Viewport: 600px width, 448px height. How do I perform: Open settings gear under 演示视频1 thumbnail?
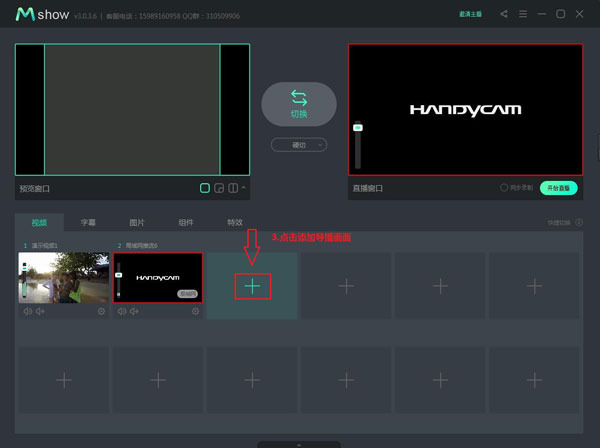tap(101, 311)
